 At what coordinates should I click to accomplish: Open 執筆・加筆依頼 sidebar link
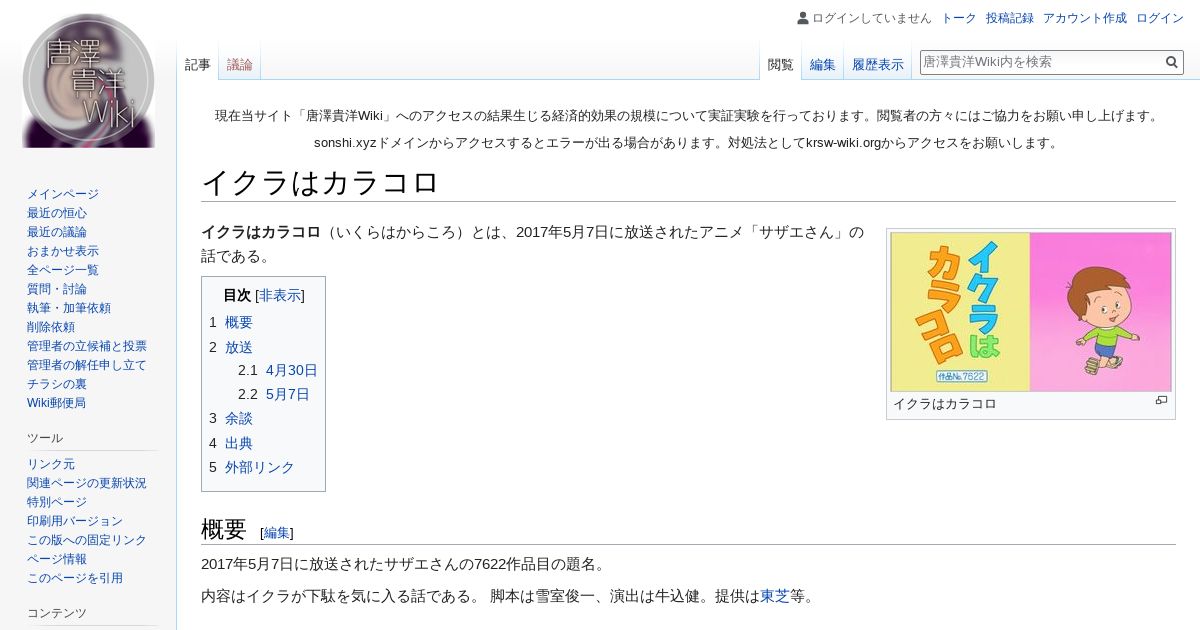coord(69,308)
